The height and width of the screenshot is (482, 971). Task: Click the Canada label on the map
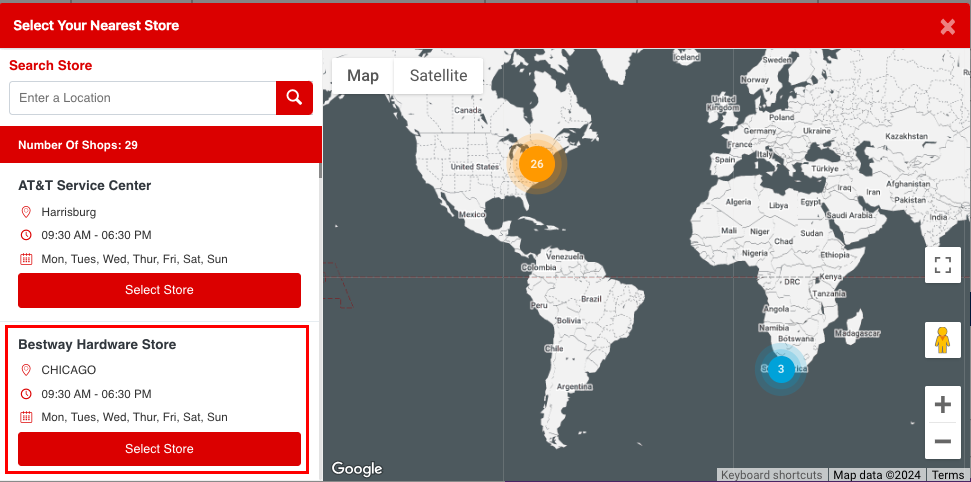point(468,110)
